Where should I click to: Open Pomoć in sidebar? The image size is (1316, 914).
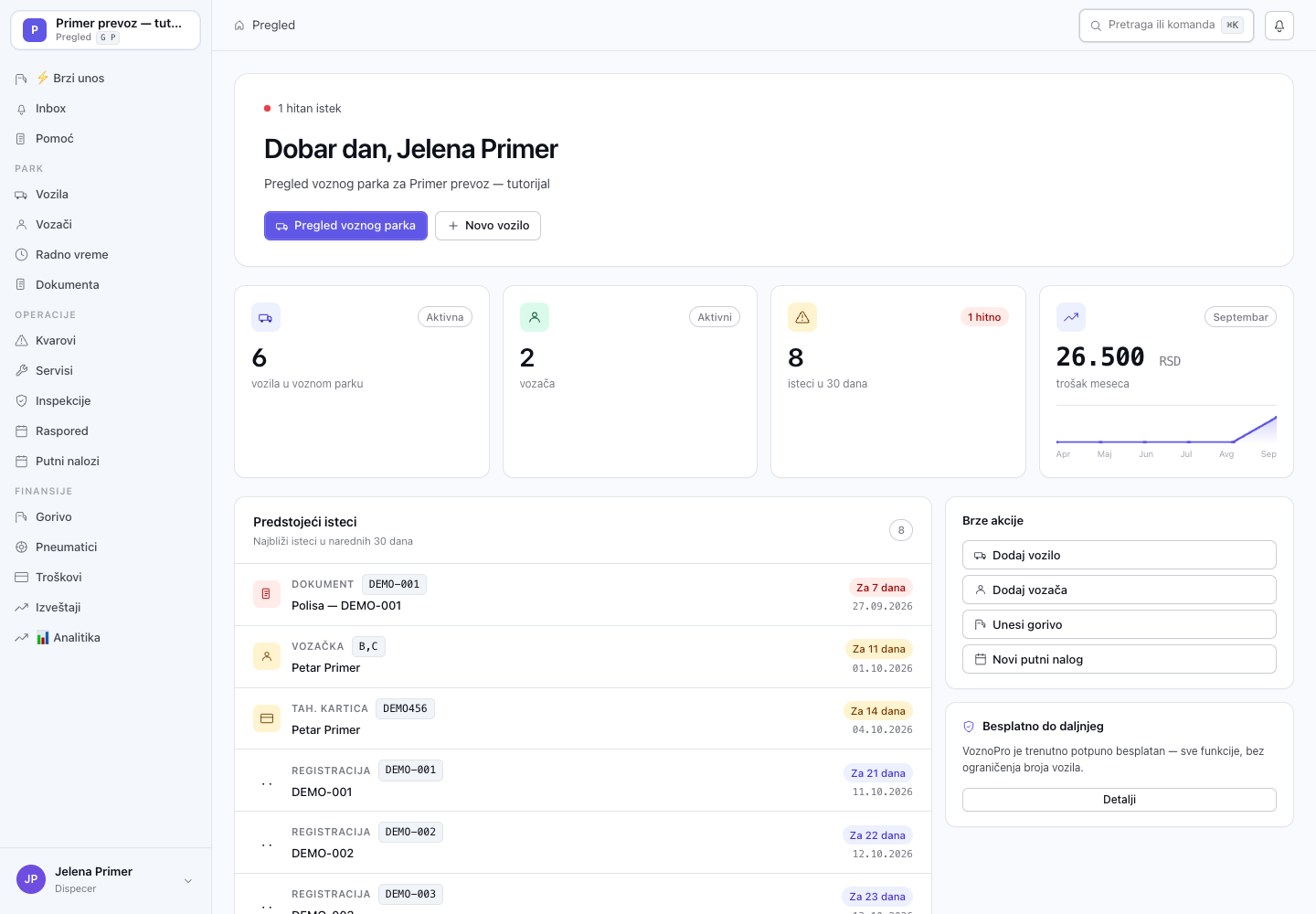tap(105, 139)
